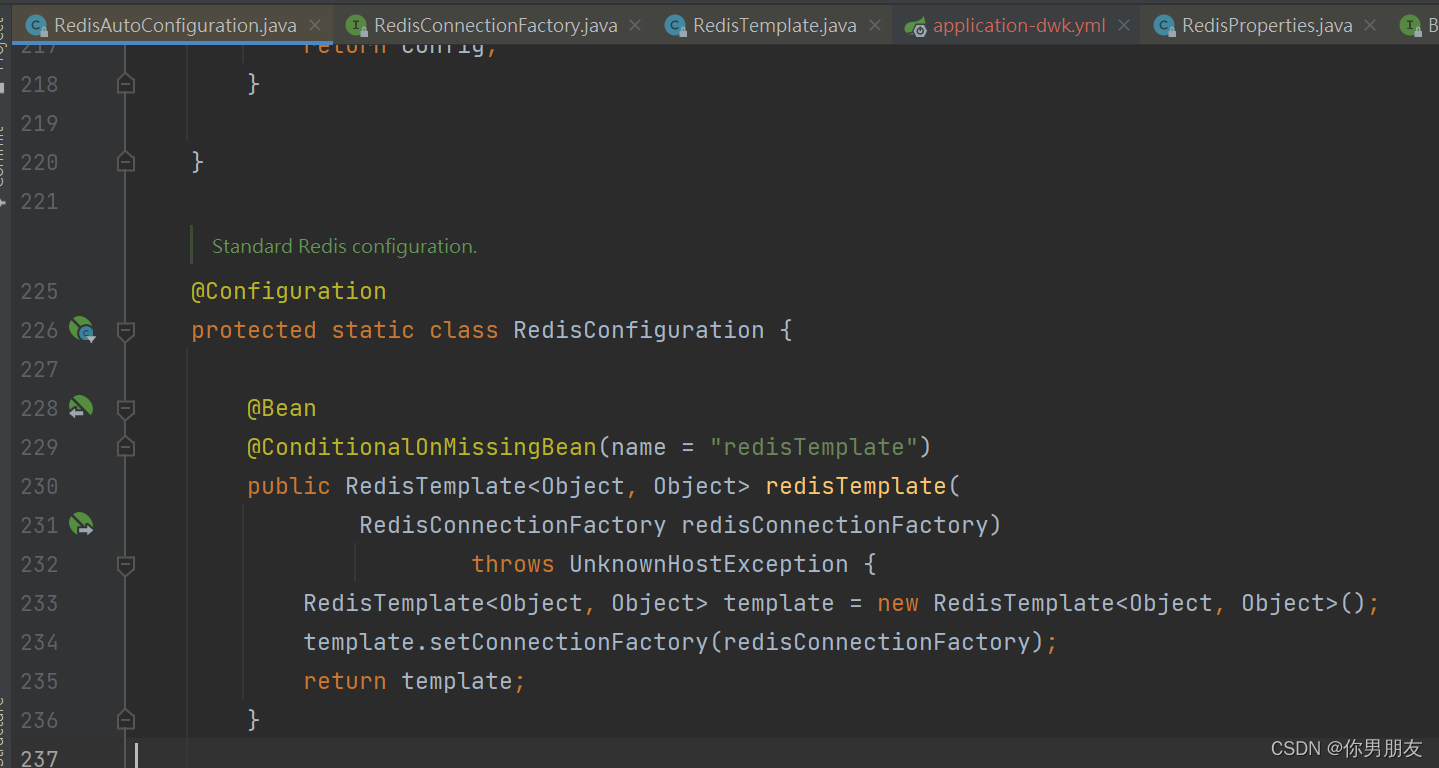Viewport: 1439px width, 768px height.
Task: Click line number 221 in the gutter
Action: [40, 201]
